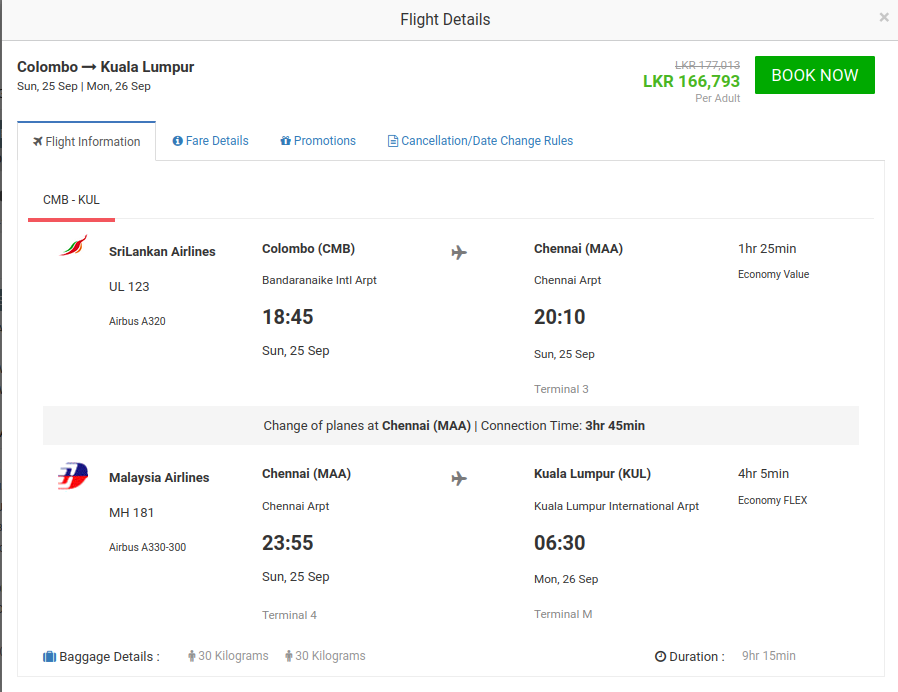Click Kuala Lumpur International Arpt text
Image resolution: width=898 pixels, height=692 pixels.
click(x=616, y=506)
